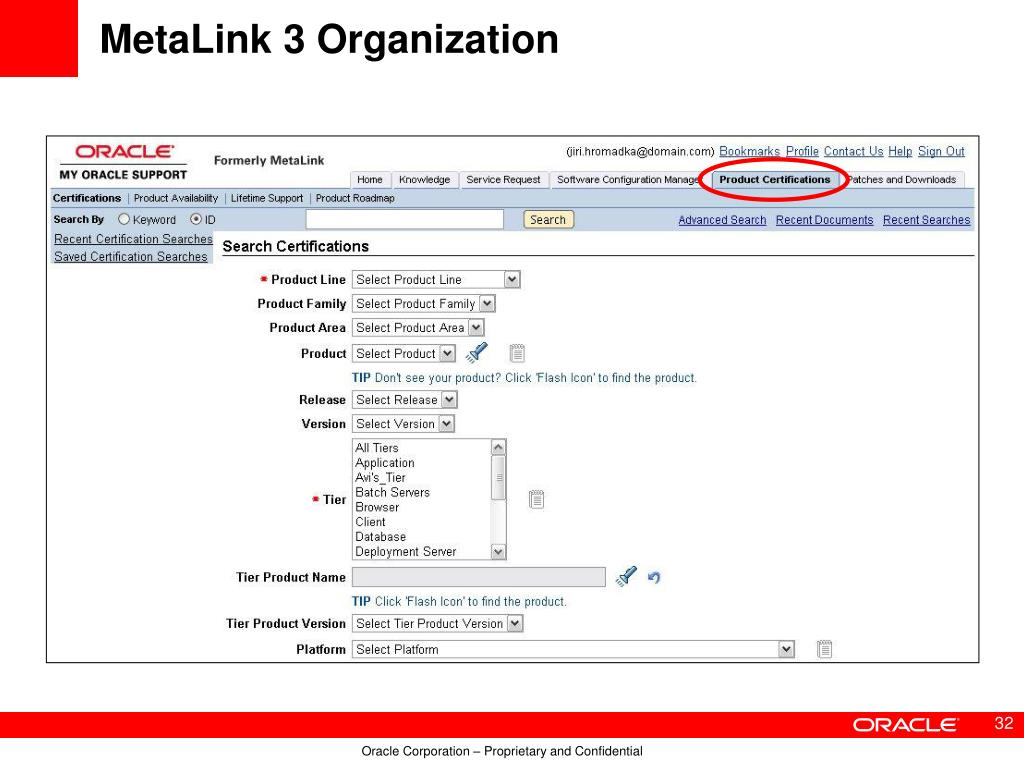Open the Select Platform dropdown
This screenshot has width=1024, height=768.
573,649
